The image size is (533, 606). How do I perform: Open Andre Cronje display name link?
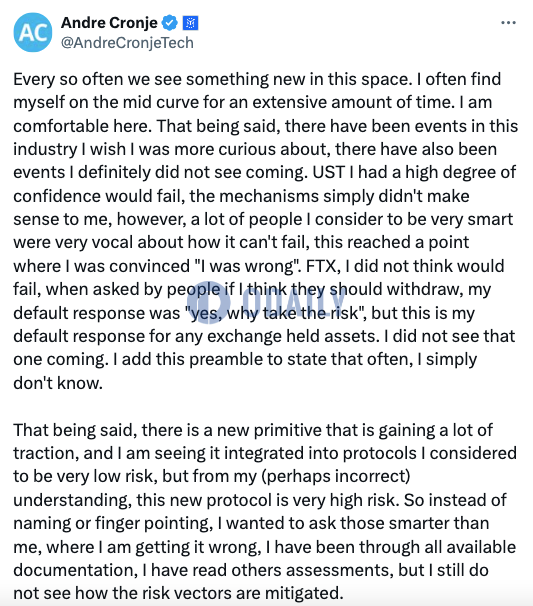pos(109,23)
